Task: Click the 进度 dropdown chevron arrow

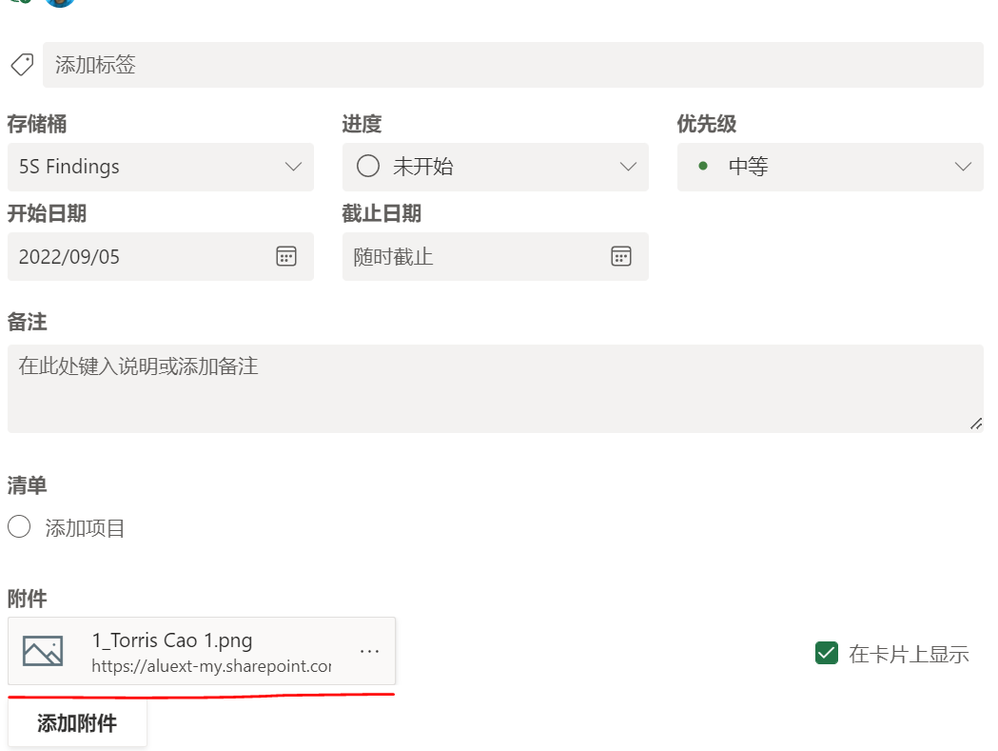Action: coord(628,167)
